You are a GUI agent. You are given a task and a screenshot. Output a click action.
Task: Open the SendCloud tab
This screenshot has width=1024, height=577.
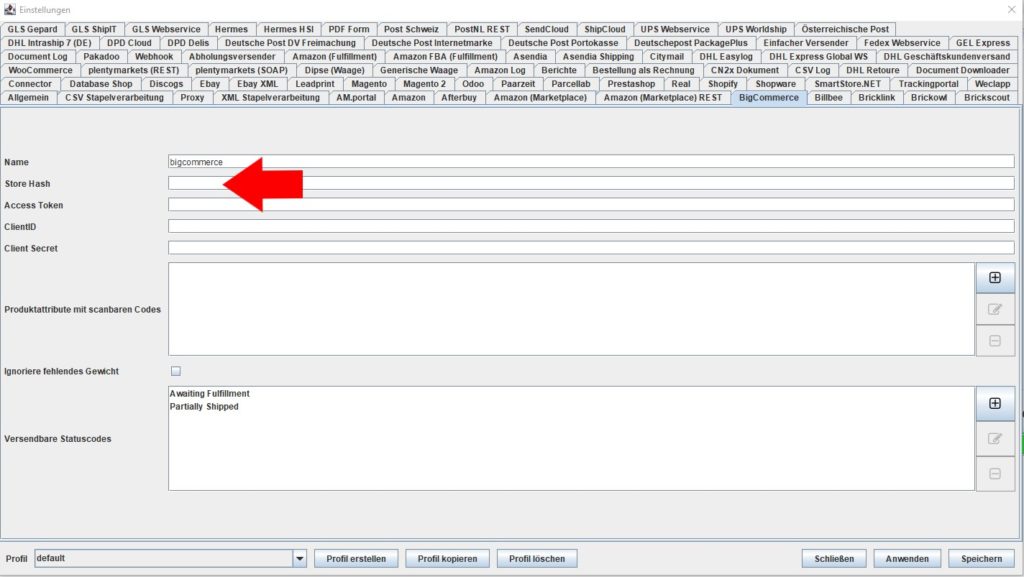pos(547,29)
